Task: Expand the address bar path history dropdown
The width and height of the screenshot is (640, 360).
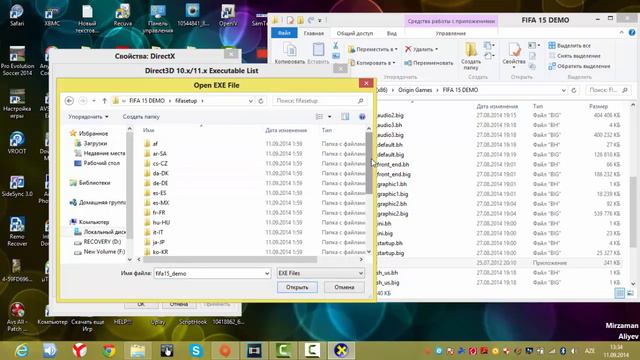Action: [250, 101]
